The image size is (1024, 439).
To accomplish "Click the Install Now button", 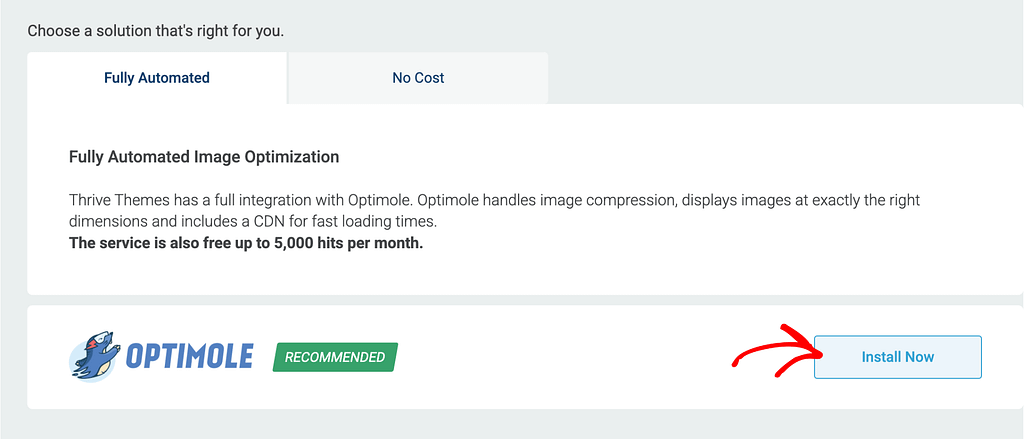I will pos(897,357).
